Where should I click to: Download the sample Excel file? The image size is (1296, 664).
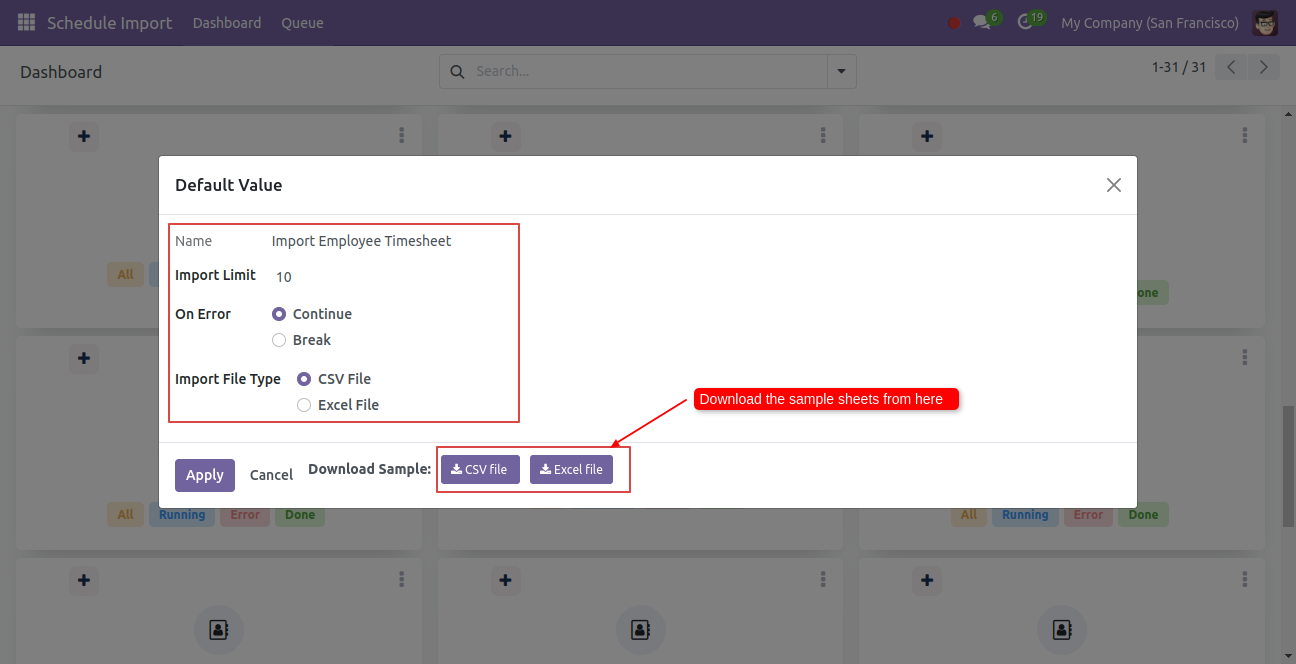click(571, 469)
